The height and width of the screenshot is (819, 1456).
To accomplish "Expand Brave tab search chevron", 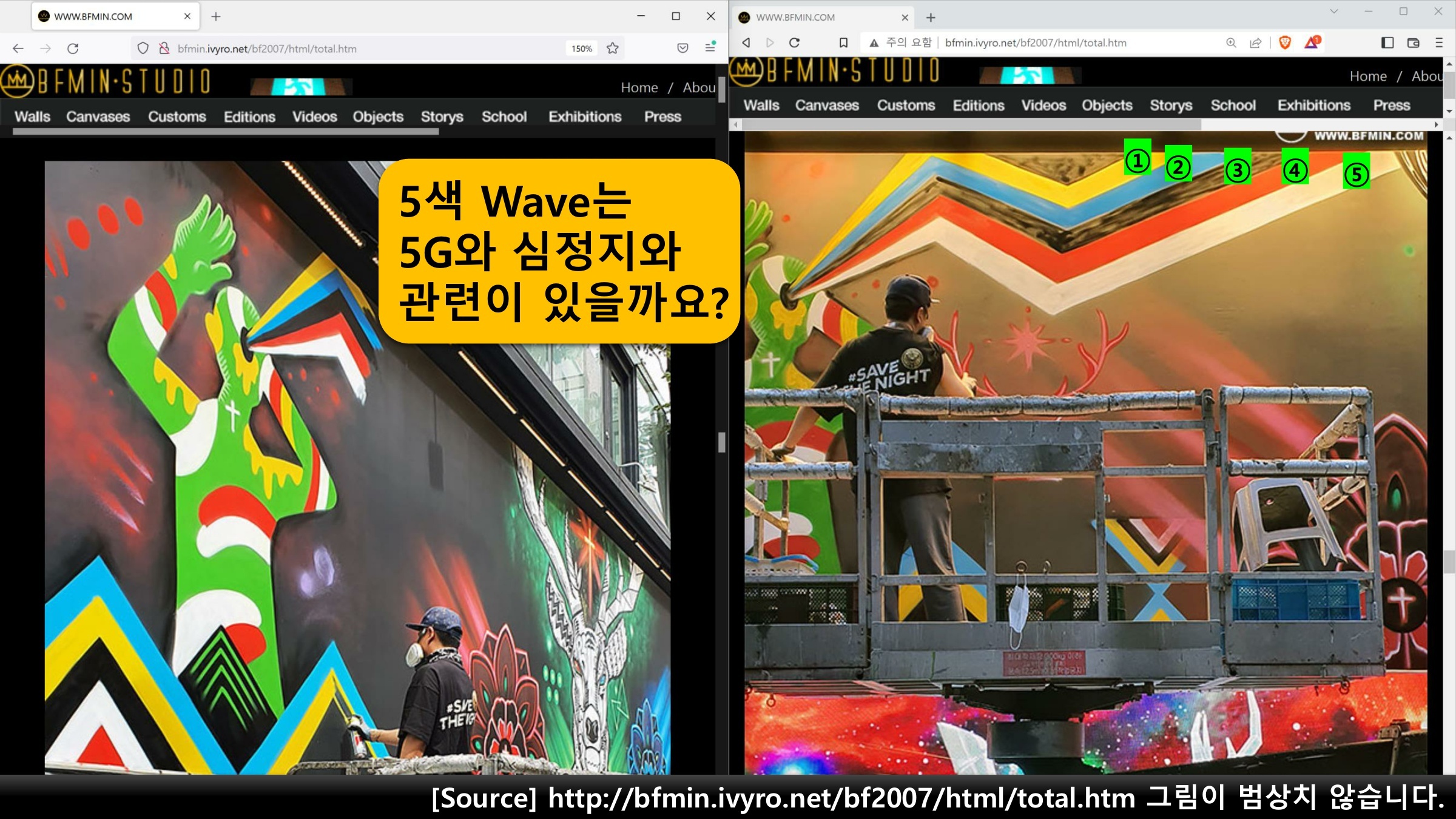I will (1333, 12).
